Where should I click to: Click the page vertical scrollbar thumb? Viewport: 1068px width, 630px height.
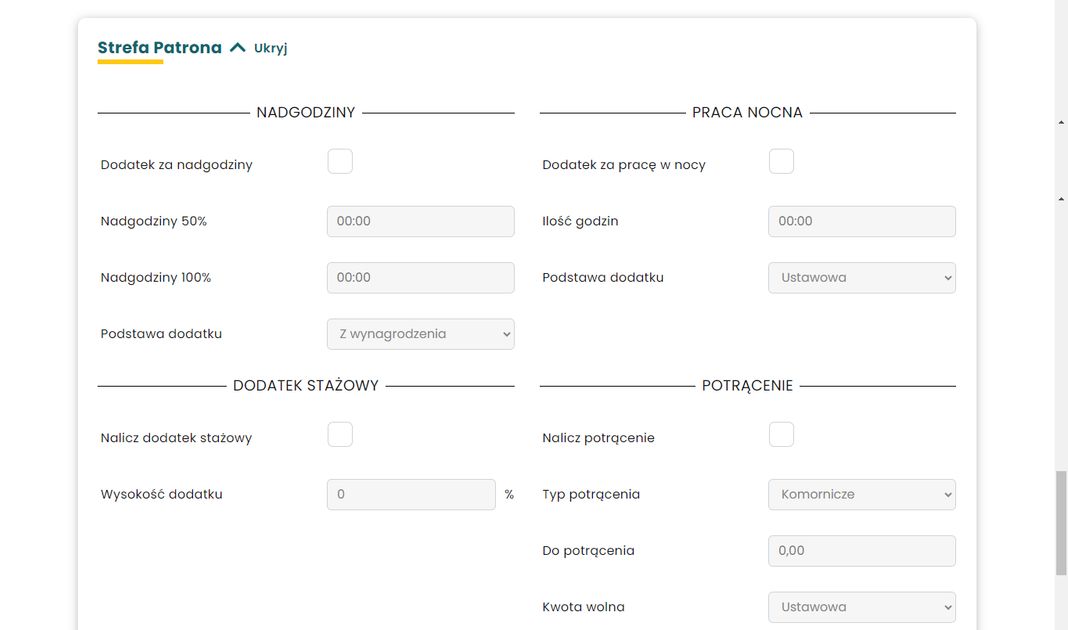coord(1061,522)
